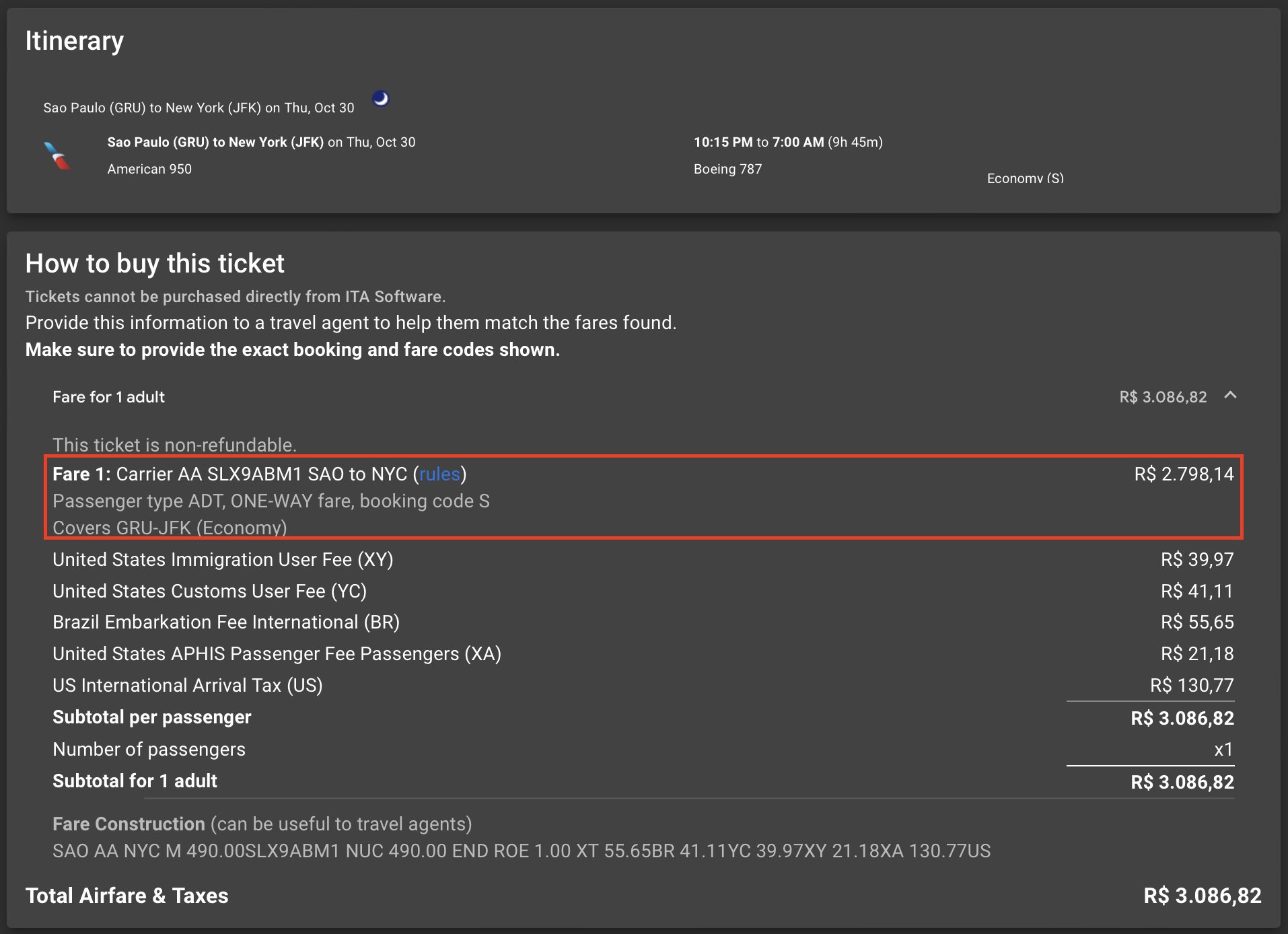Click the x1 passenger count

pos(1223,749)
